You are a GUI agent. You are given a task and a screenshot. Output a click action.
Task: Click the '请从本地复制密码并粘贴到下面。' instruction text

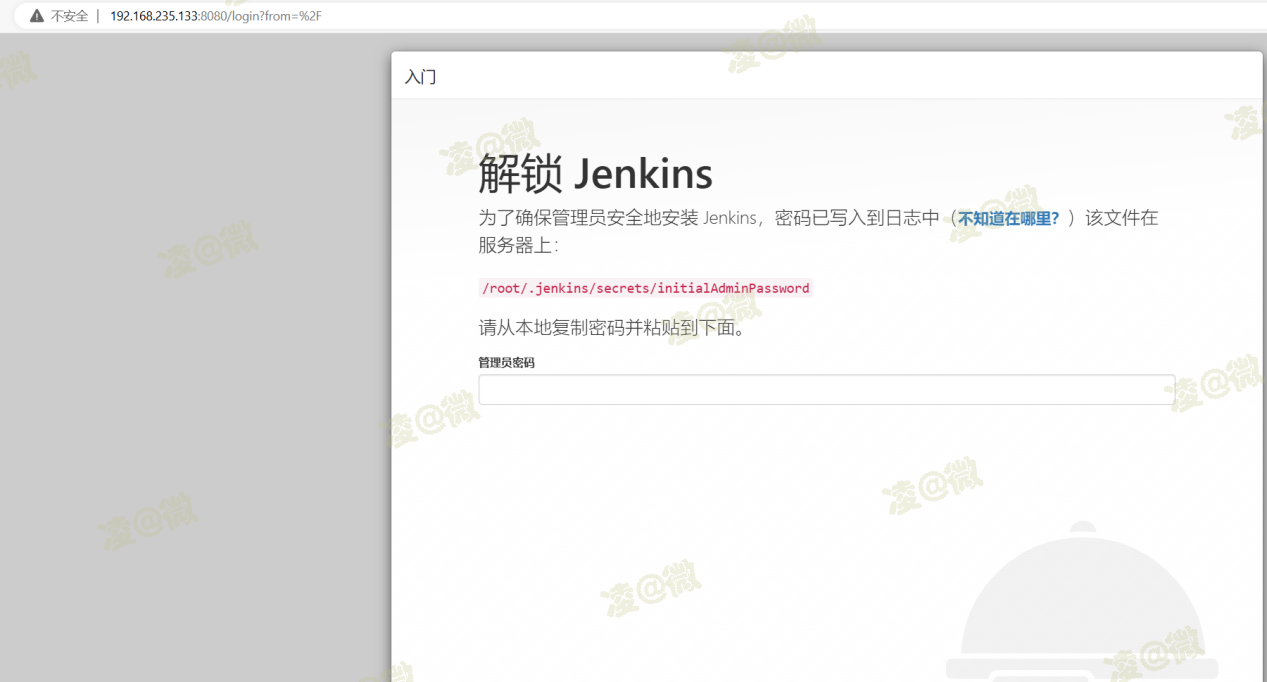612,327
